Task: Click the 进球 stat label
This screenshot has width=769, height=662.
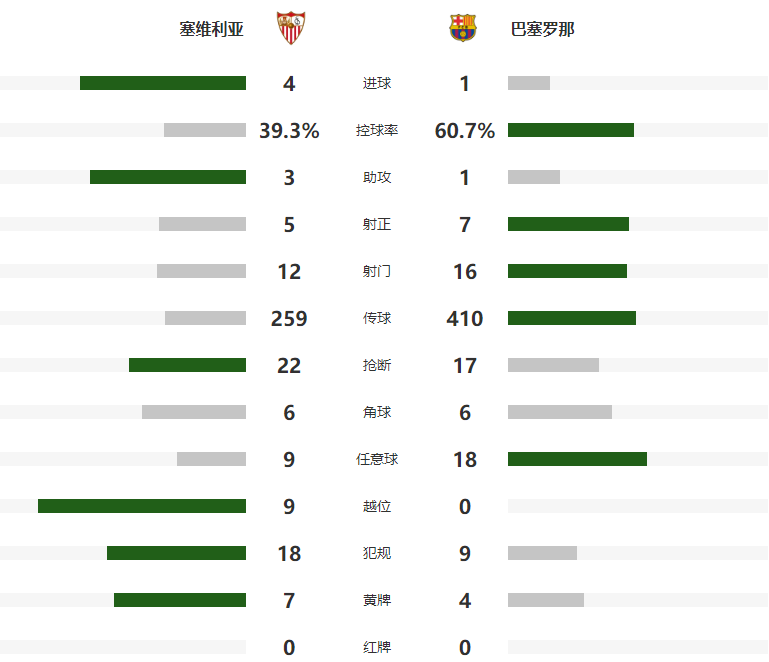Action: (x=377, y=84)
